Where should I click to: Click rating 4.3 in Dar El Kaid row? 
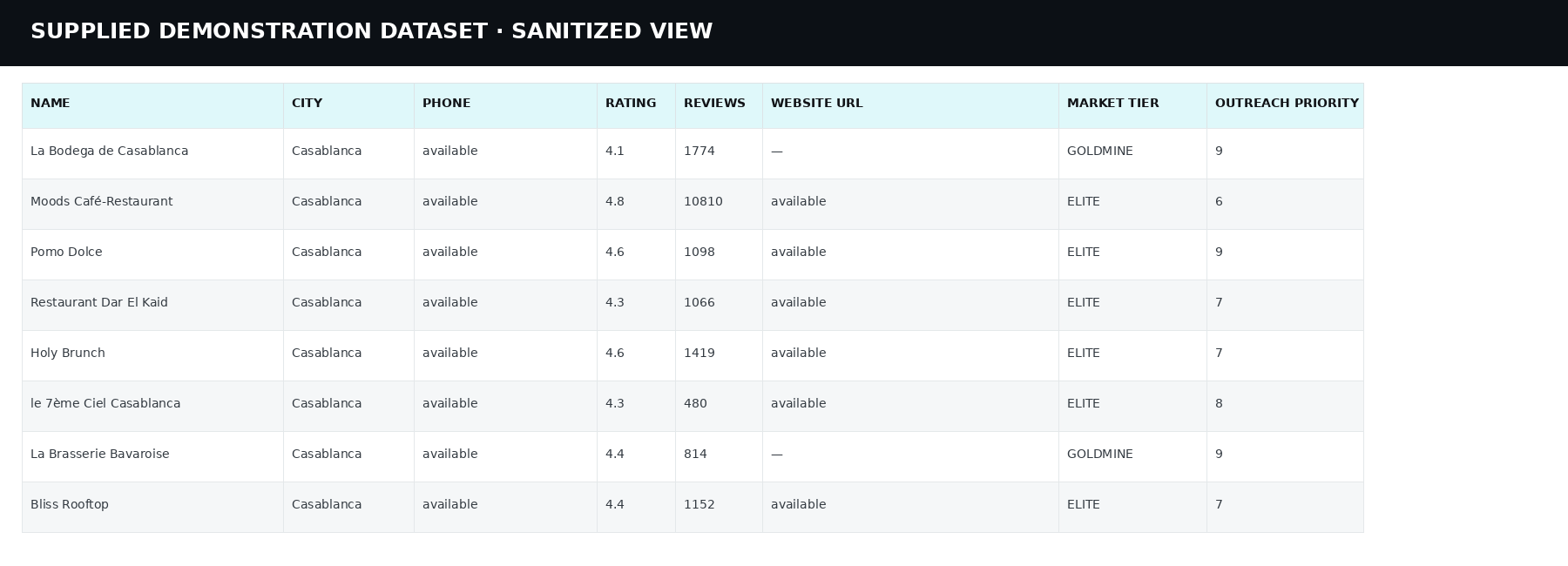coord(614,302)
